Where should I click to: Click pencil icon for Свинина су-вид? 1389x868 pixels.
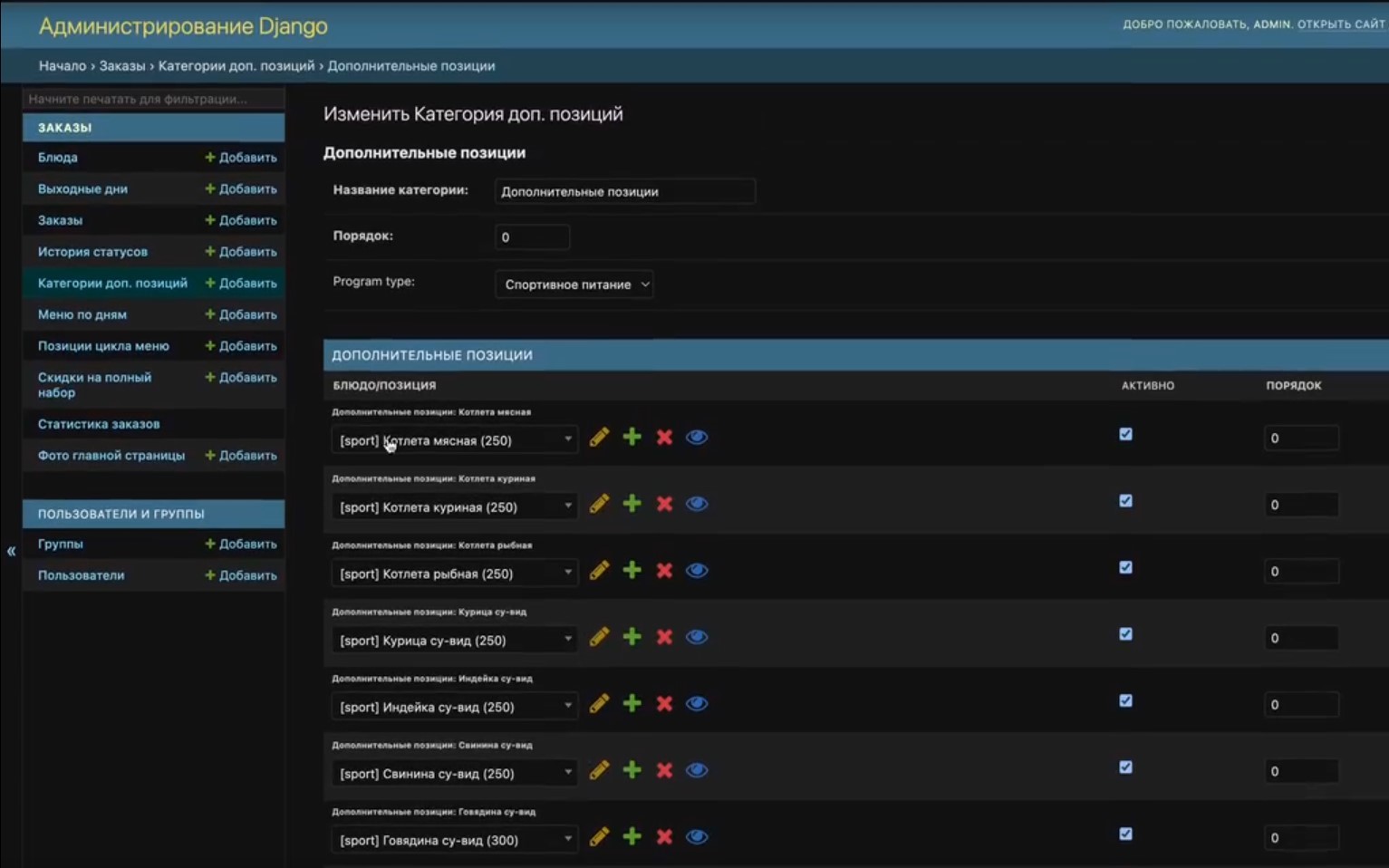click(599, 770)
